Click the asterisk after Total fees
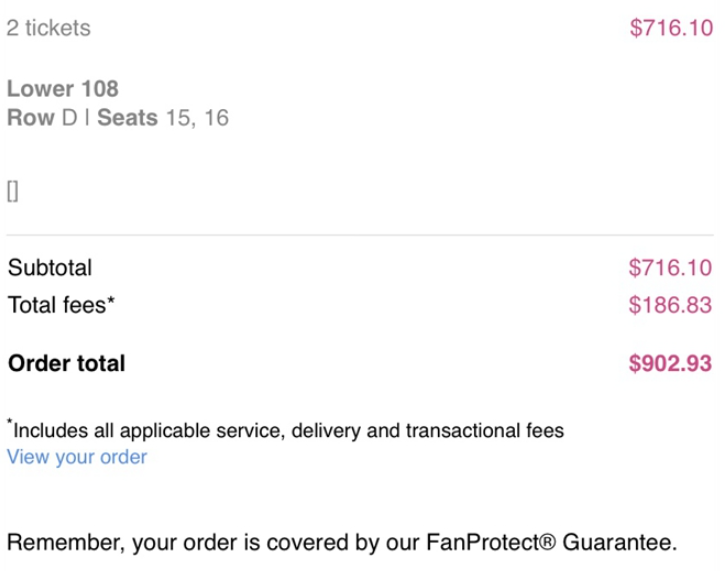This screenshot has width=726, height=571. pyautogui.click(x=111, y=300)
